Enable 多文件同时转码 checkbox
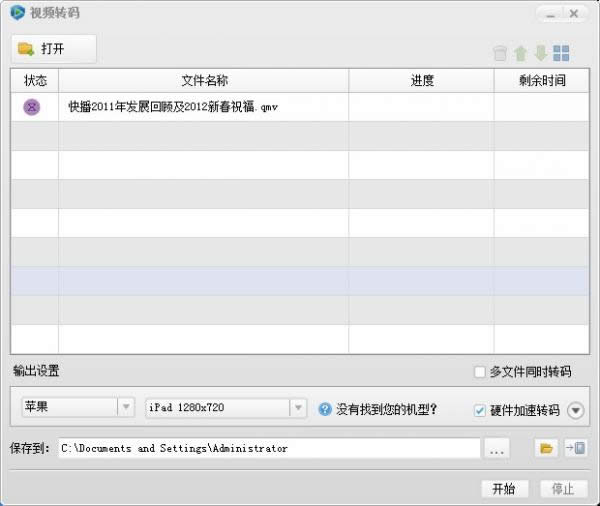This screenshot has height=506, width=600. coord(480,372)
